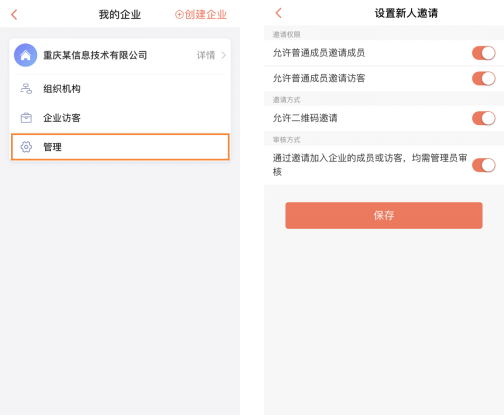Viewport: 504px width, 416px height.
Task: Click the 企业访客 briefcase icon
Action: point(26,118)
